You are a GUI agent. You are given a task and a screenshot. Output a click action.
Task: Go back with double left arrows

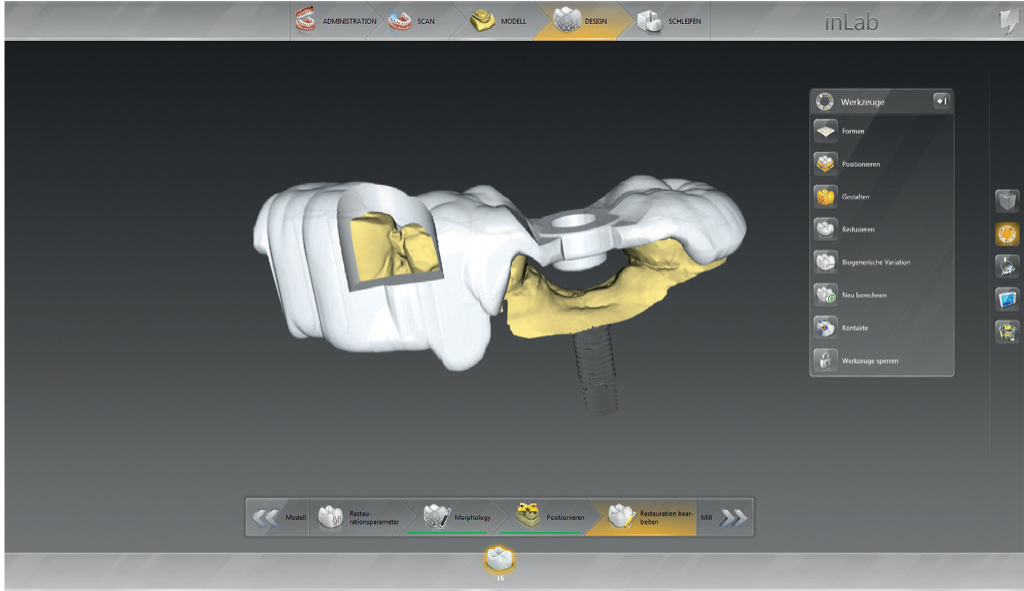pyautogui.click(x=266, y=517)
